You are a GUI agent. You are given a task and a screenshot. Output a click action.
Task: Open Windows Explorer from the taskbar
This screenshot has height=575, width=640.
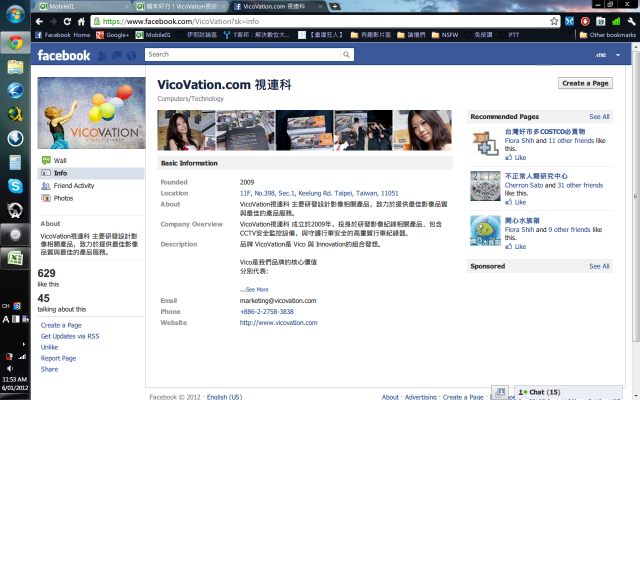coord(15,67)
